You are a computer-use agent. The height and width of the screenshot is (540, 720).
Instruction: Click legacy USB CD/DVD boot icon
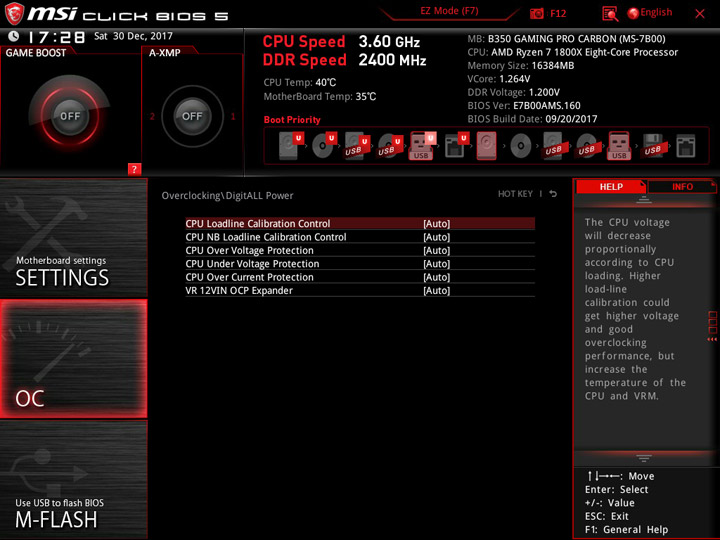click(x=586, y=146)
